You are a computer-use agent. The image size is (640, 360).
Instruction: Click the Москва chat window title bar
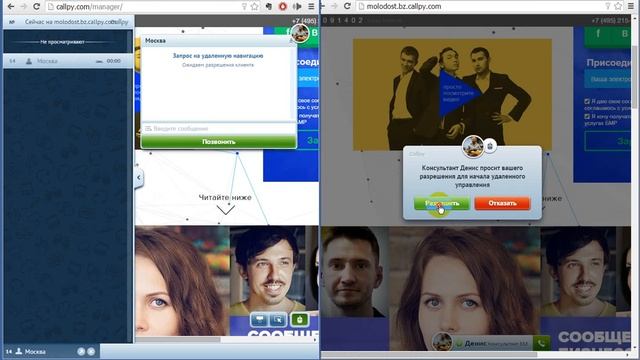[218, 40]
